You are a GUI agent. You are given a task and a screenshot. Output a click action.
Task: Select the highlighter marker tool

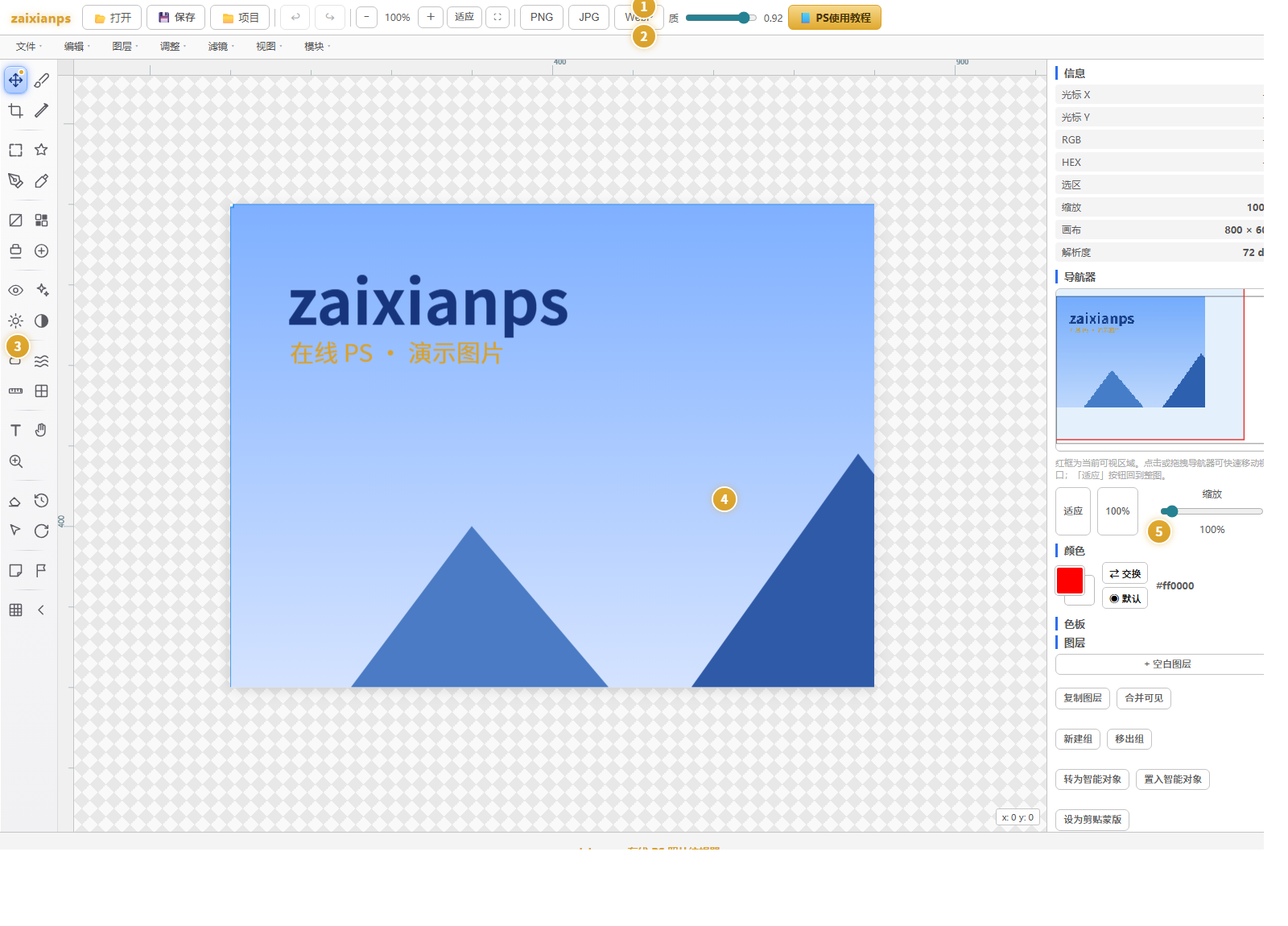(42, 180)
